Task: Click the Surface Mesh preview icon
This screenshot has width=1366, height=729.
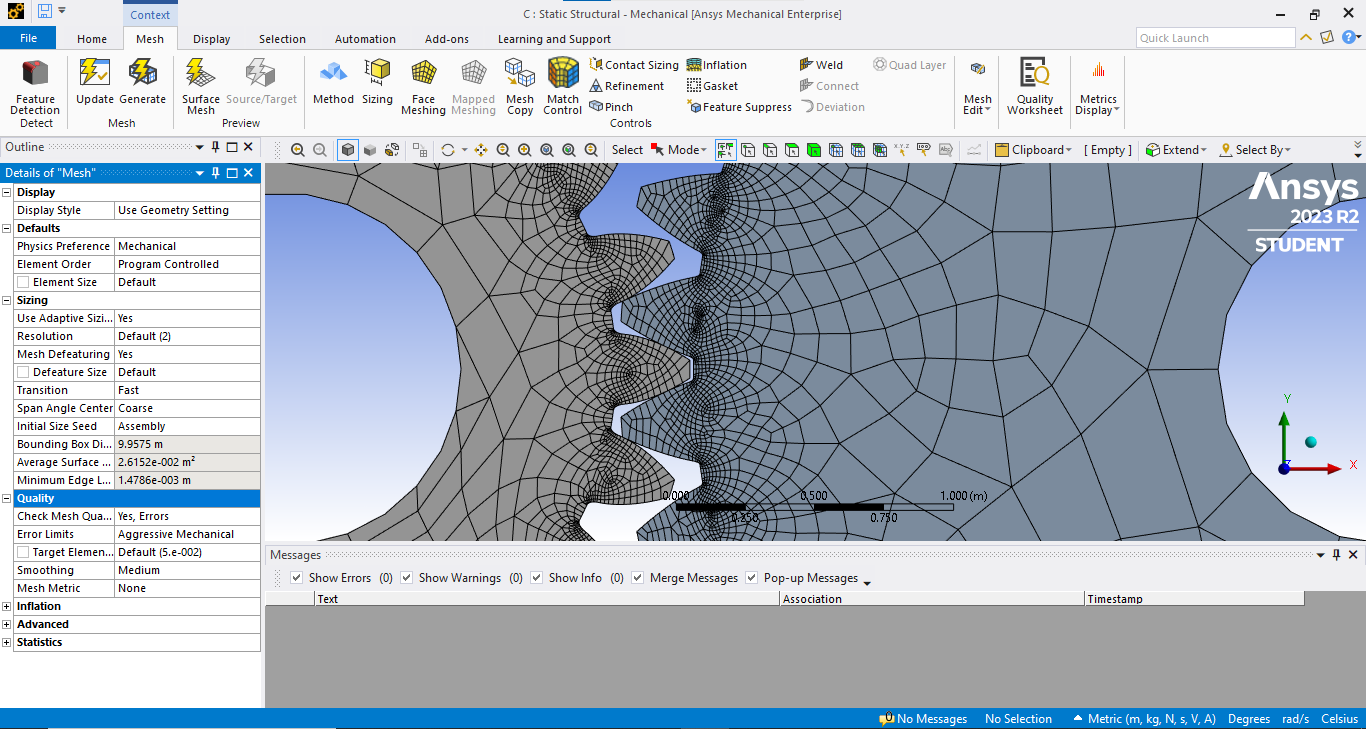Action: [x=201, y=74]
